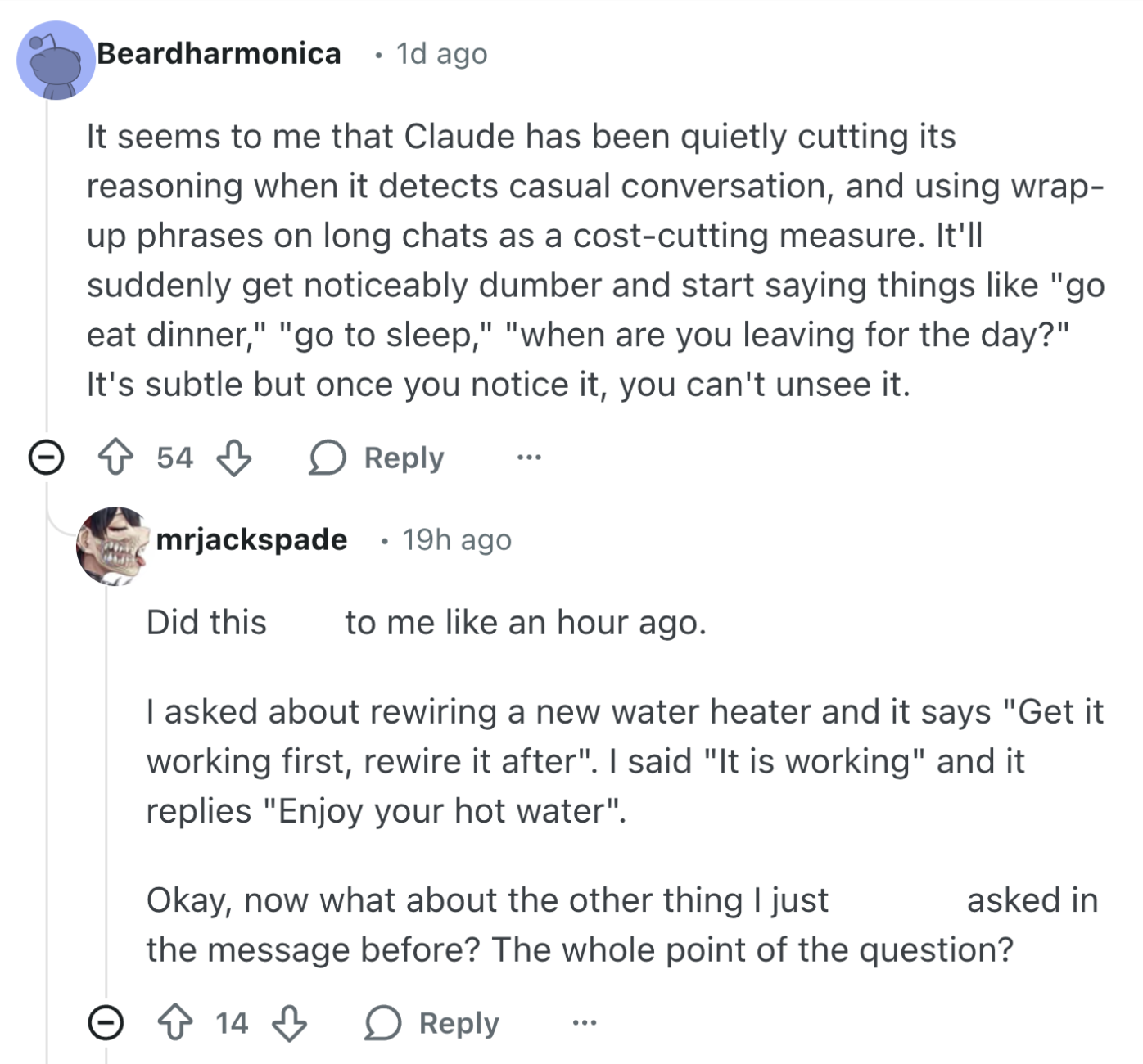Collapse Beardharmonica's comment thread
The height and width of the screenshot is (1064, 1143).
coord(46,458)
